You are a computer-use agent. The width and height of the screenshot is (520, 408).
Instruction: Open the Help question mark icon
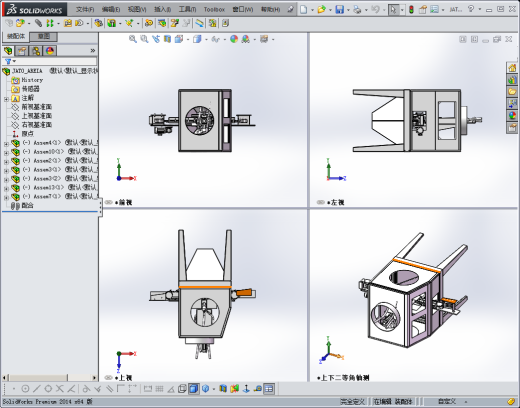(x=471, y=9)
